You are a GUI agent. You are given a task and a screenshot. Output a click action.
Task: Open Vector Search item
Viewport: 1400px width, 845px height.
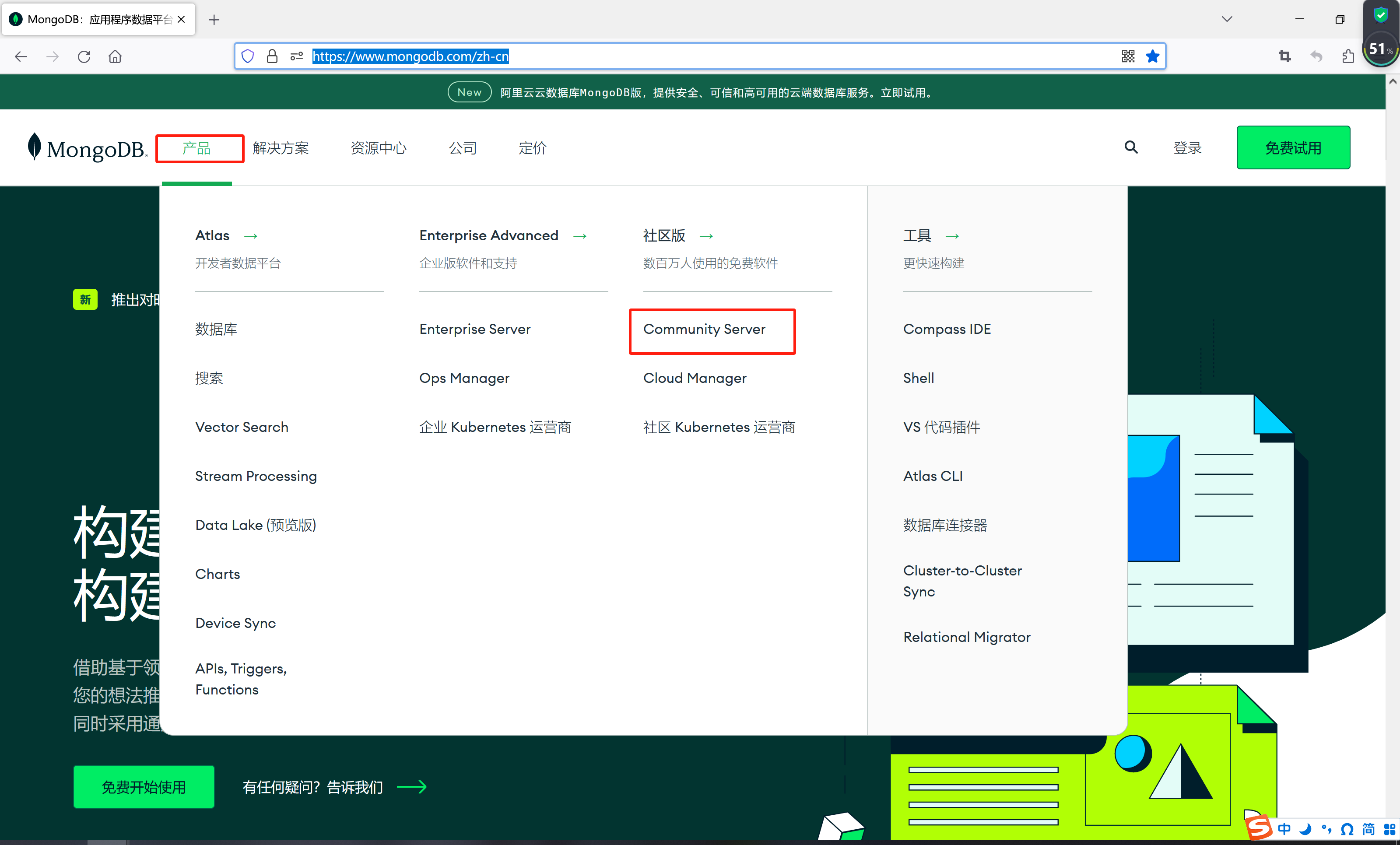coord(242,427)
